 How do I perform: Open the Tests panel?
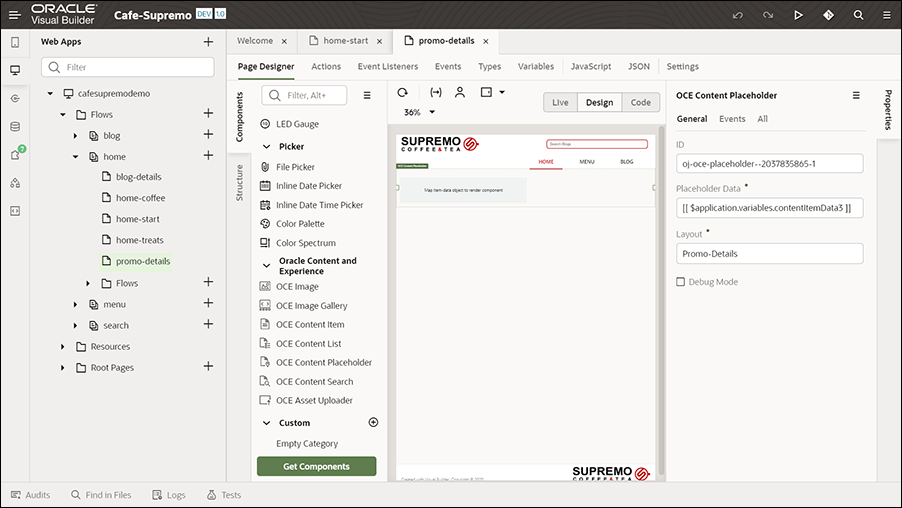(224, 495)
